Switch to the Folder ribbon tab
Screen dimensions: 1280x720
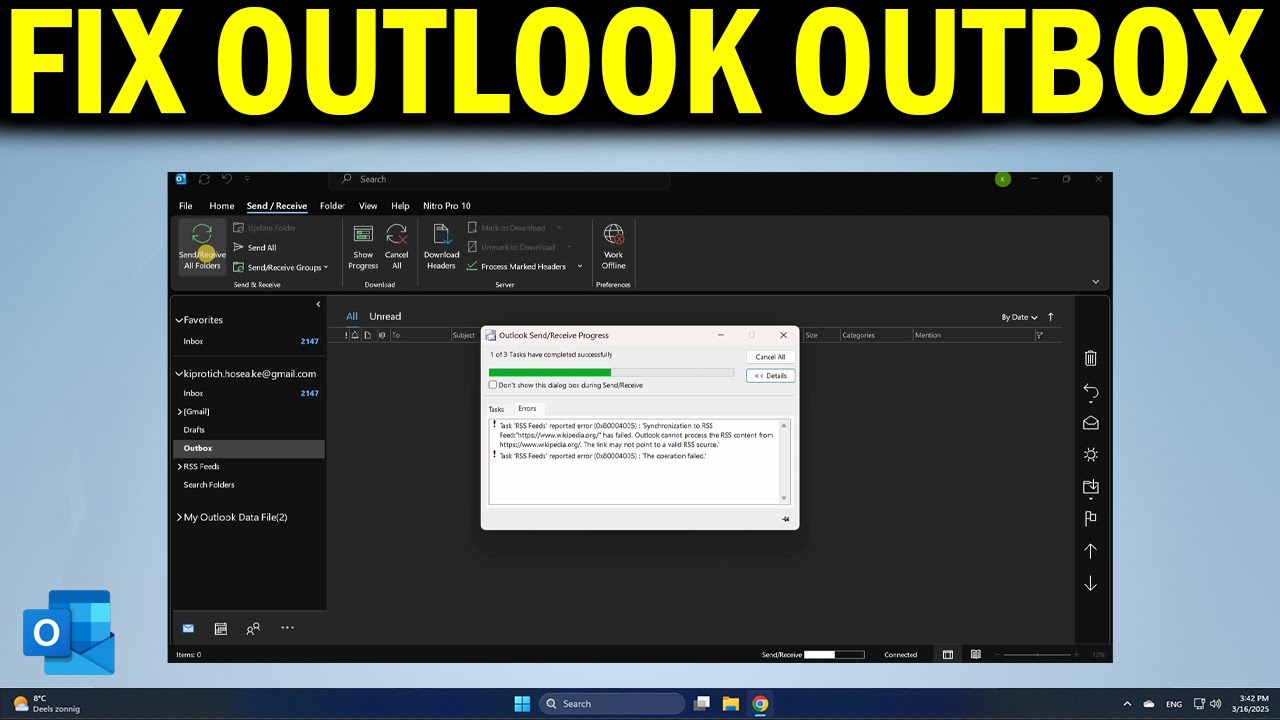(331, 206)
